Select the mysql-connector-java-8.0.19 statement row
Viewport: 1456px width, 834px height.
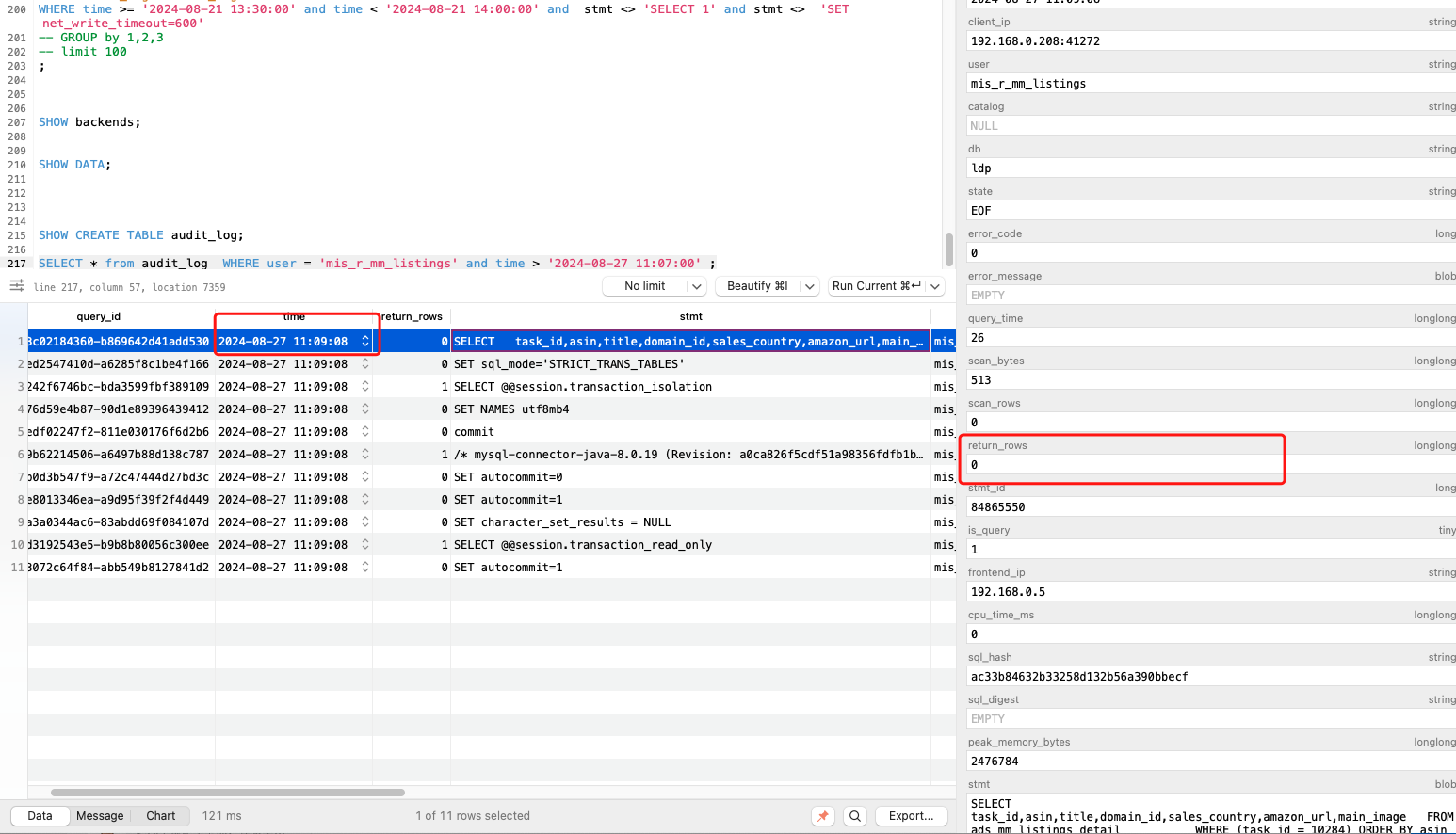tap(492, 455)
